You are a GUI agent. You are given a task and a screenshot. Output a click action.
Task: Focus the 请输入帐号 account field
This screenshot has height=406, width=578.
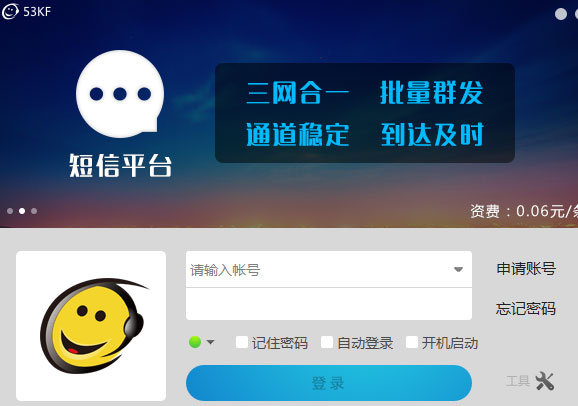coord(329,269)
